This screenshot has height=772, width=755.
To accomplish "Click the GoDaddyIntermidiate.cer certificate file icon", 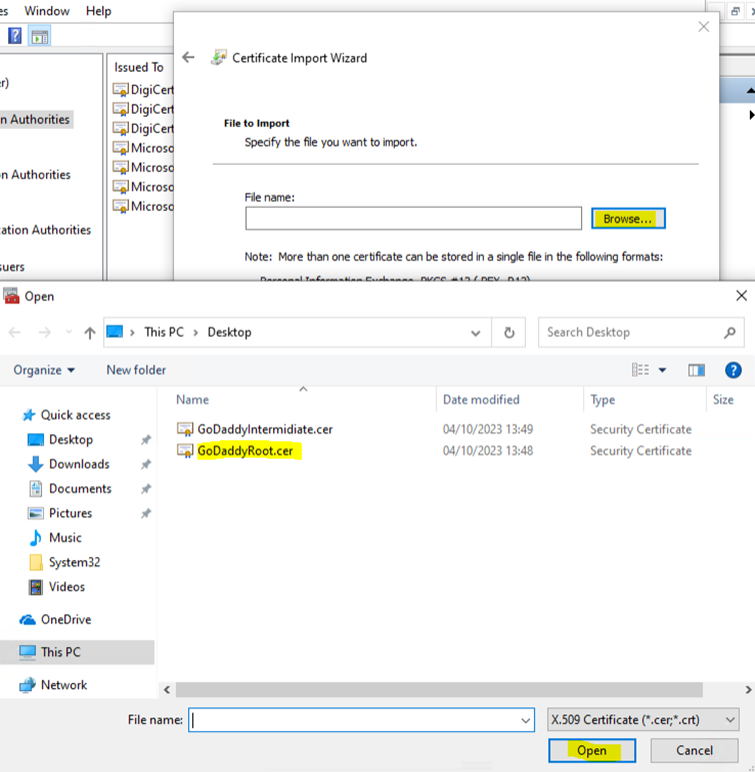I will [185, 429].
